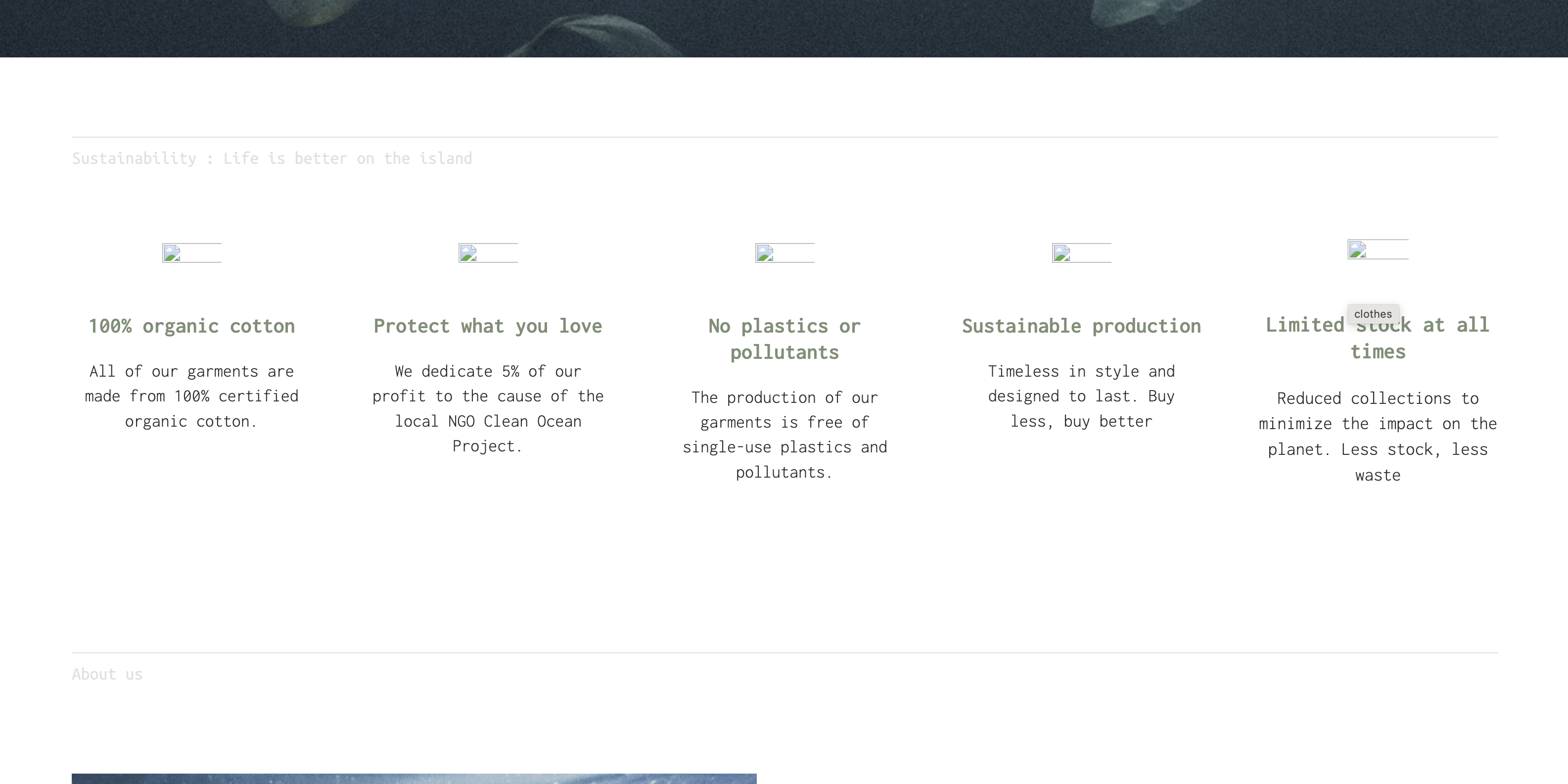Click the Clean Ocean Project paragraph
The height and width of the screenshot is (784, 1568).
pos(488,408)
